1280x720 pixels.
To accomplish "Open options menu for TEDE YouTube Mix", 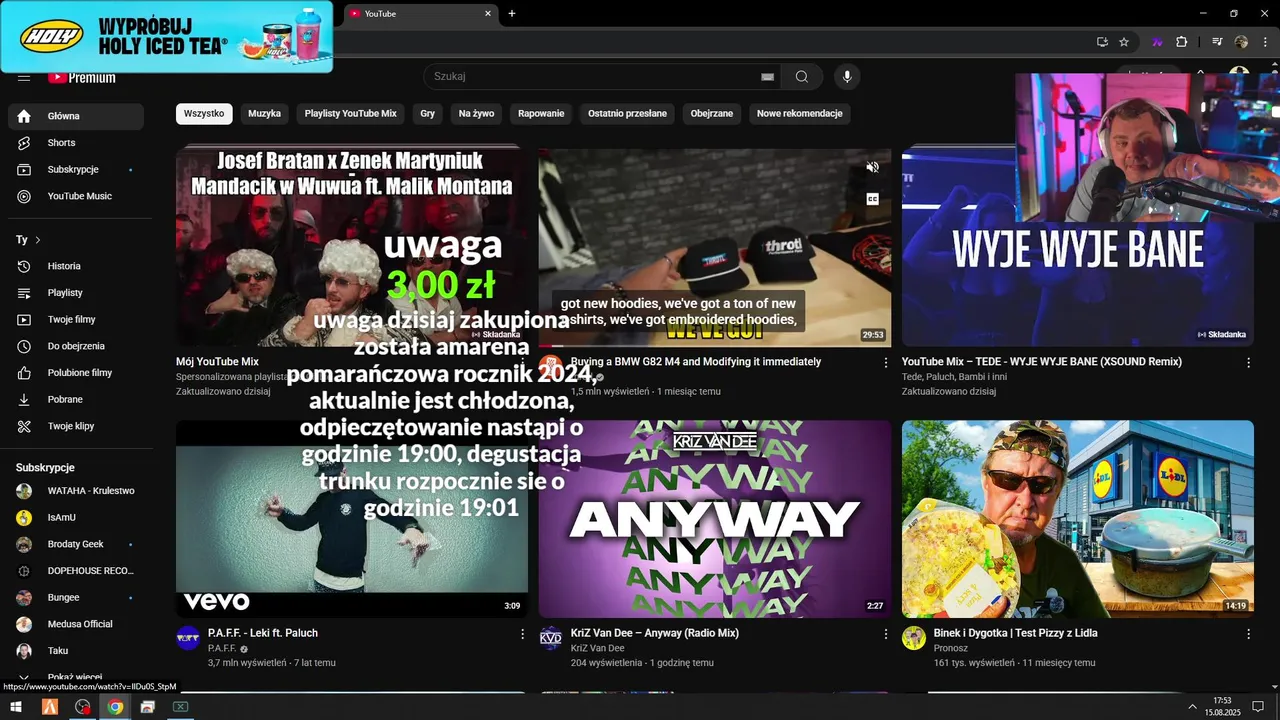I will tap(1248, 363).
